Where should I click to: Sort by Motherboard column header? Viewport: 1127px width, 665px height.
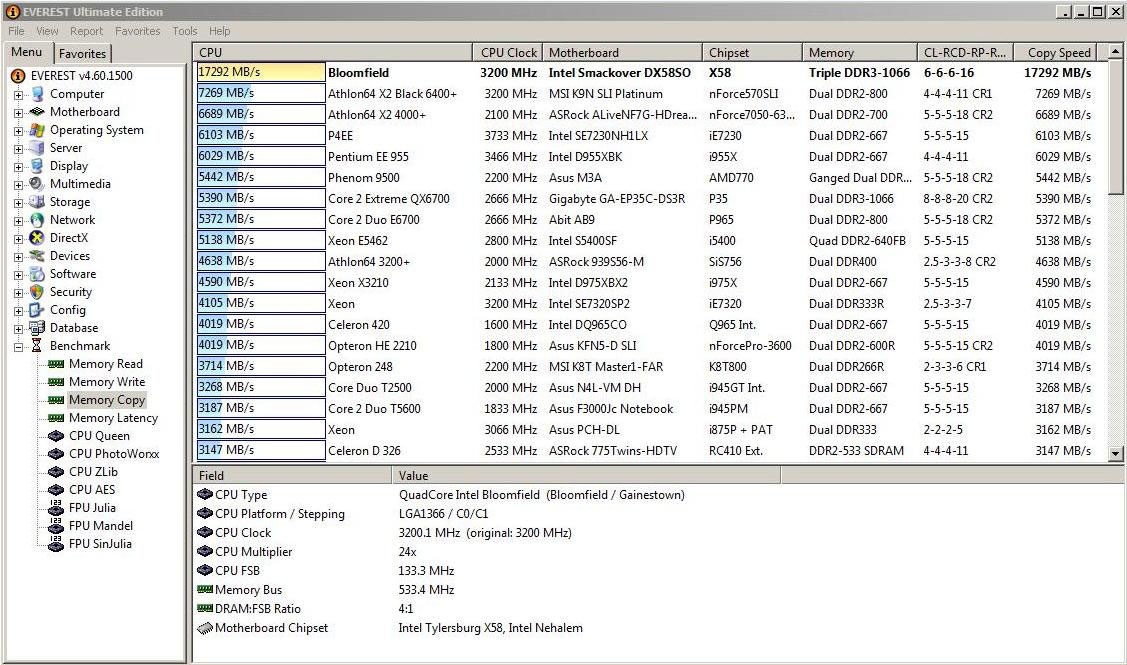[622, 52]
